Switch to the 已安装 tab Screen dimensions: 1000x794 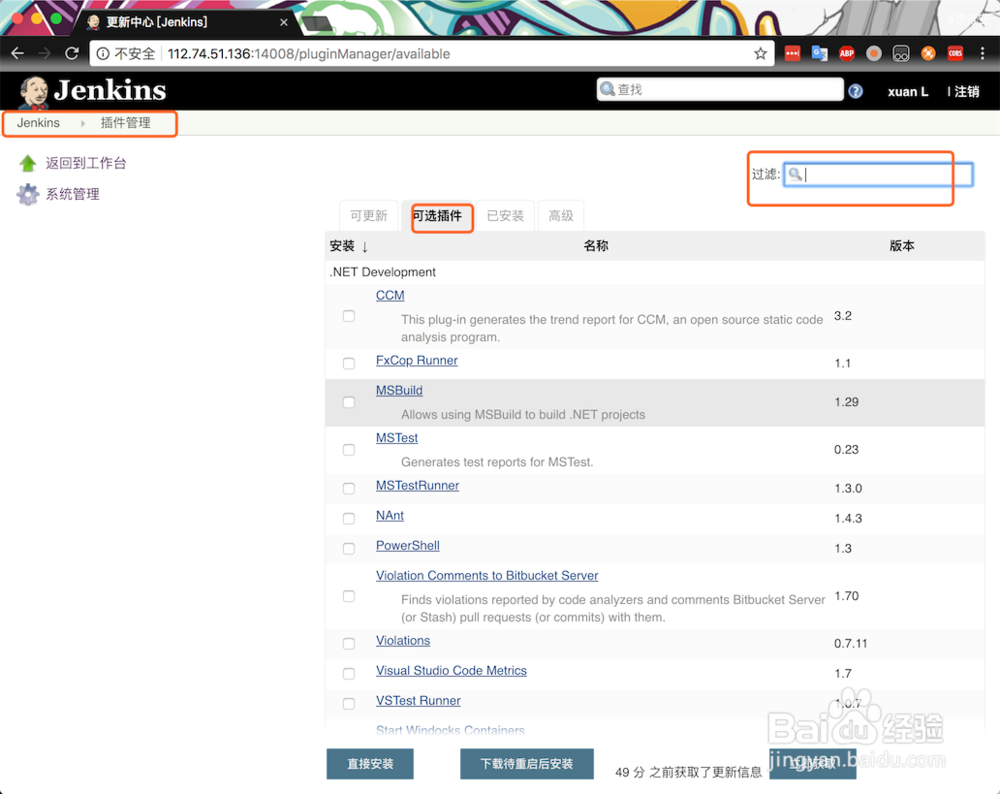(505, 216)
